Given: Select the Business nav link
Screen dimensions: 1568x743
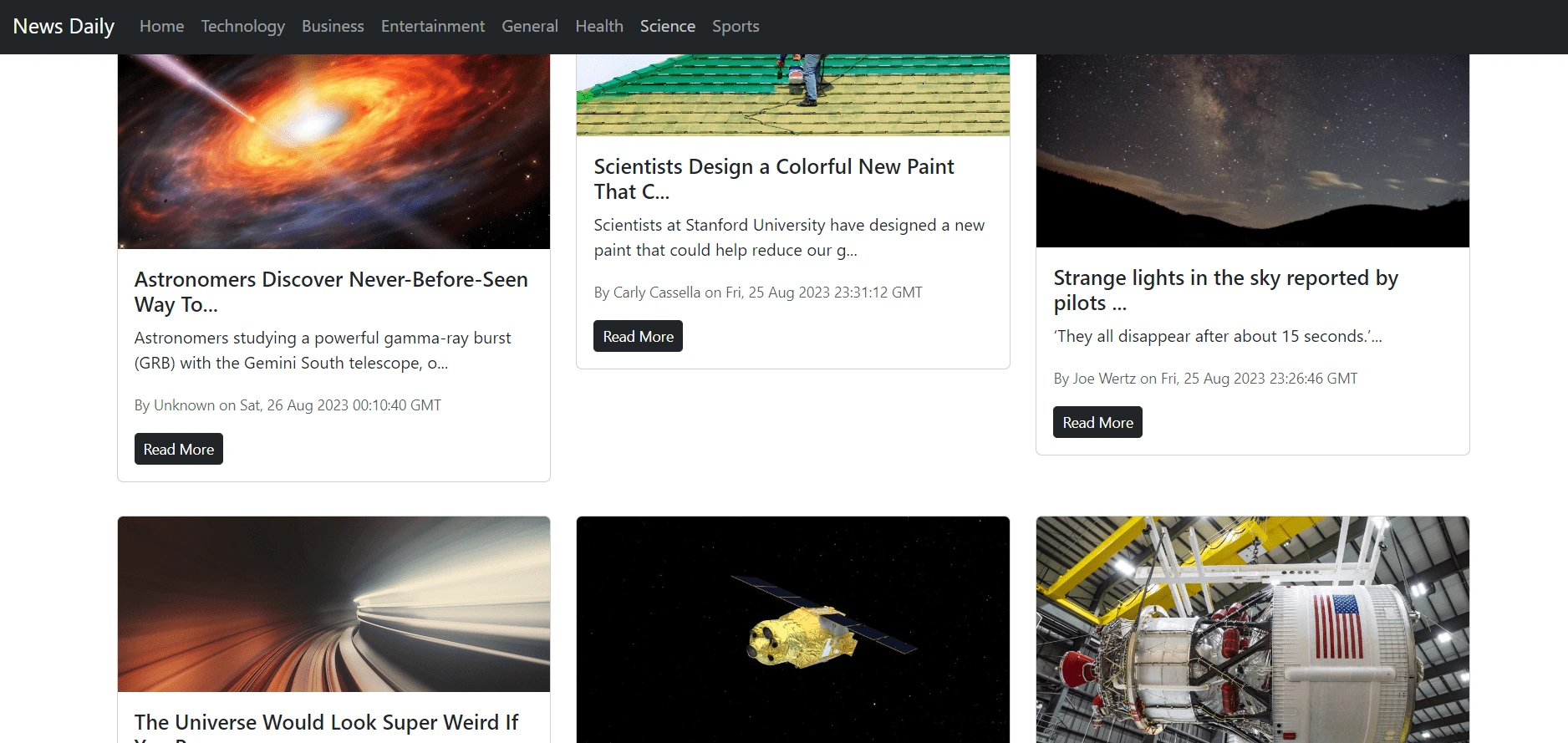Looking at the screenshot, I should [x=333, y=26].
